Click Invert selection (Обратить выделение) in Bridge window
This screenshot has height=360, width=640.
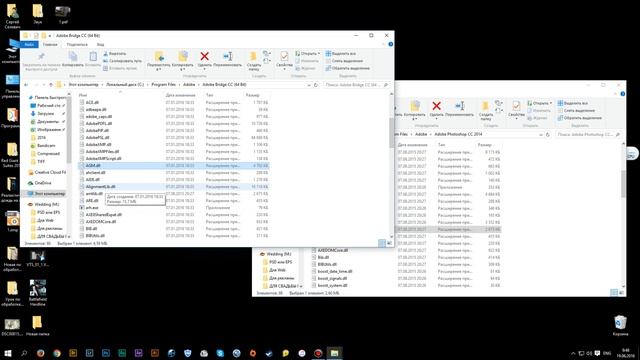coord(347,68)
